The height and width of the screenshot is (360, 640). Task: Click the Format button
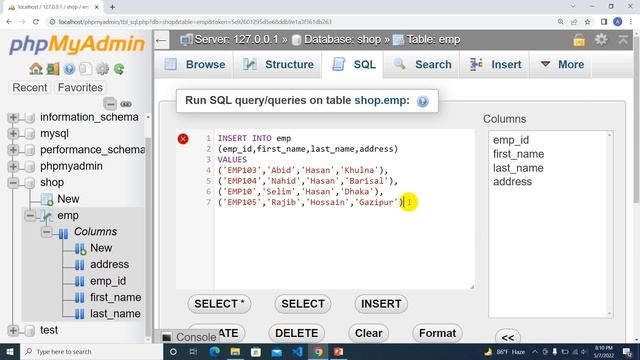pos(438,333)
